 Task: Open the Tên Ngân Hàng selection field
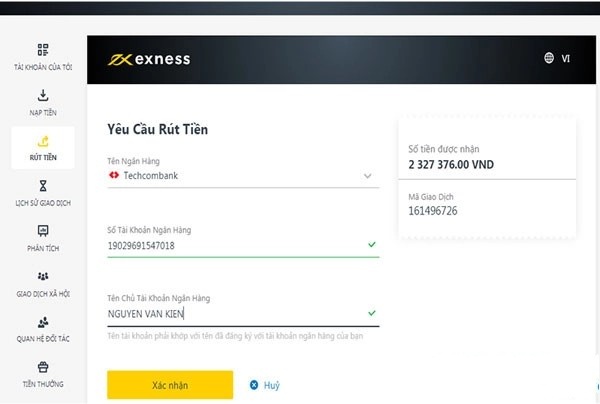pyautogui.click(x=243, y=176)
